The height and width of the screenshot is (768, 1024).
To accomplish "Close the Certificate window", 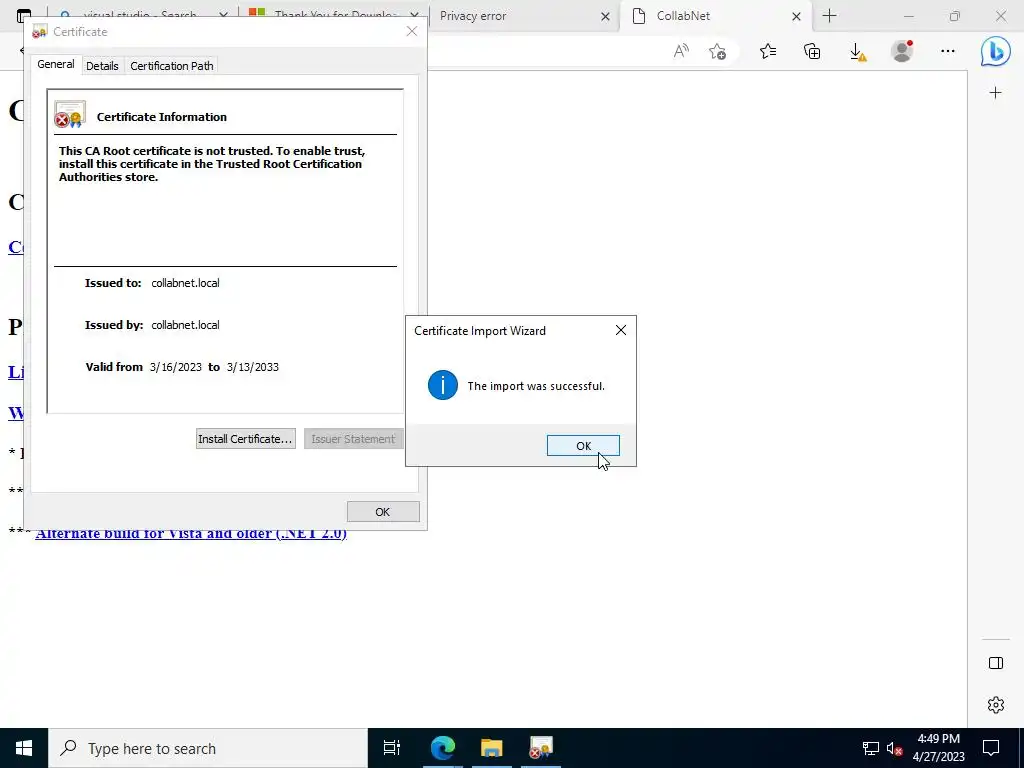I will point(411,31).
